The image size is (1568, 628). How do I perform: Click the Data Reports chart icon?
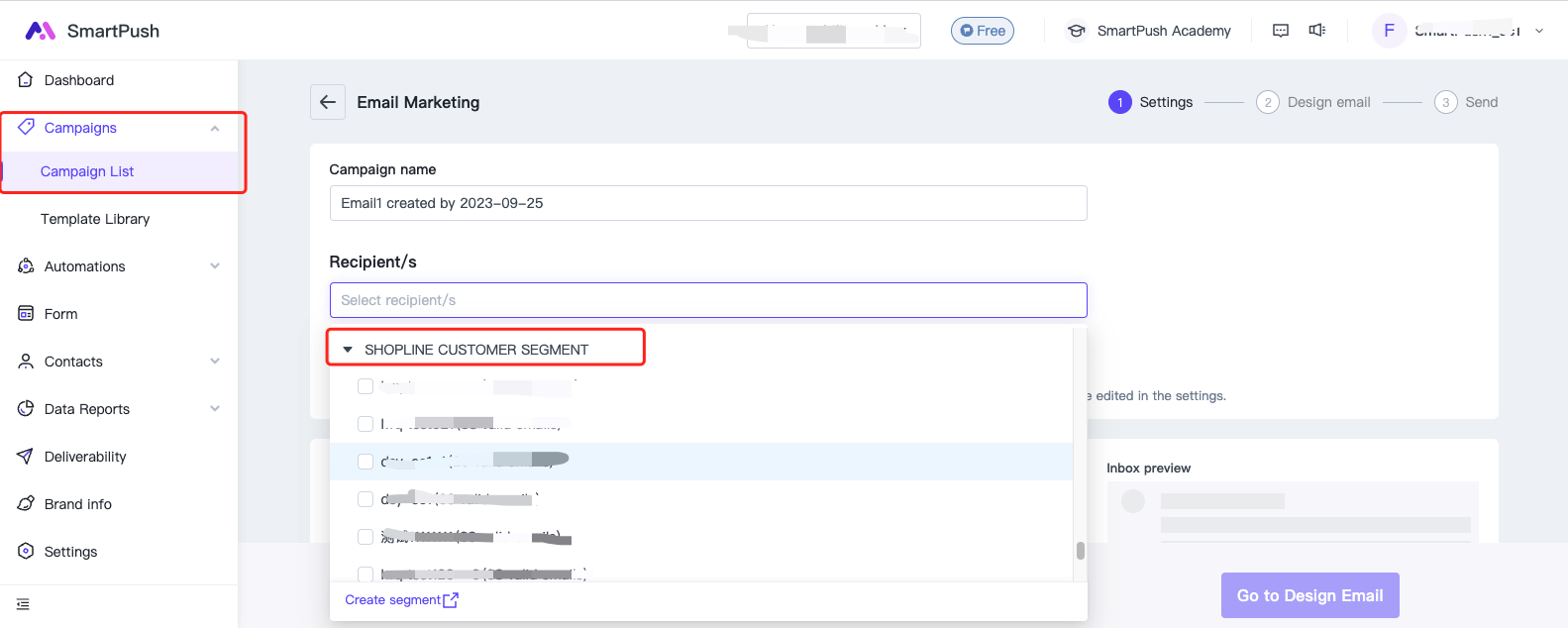pos(26,409)
